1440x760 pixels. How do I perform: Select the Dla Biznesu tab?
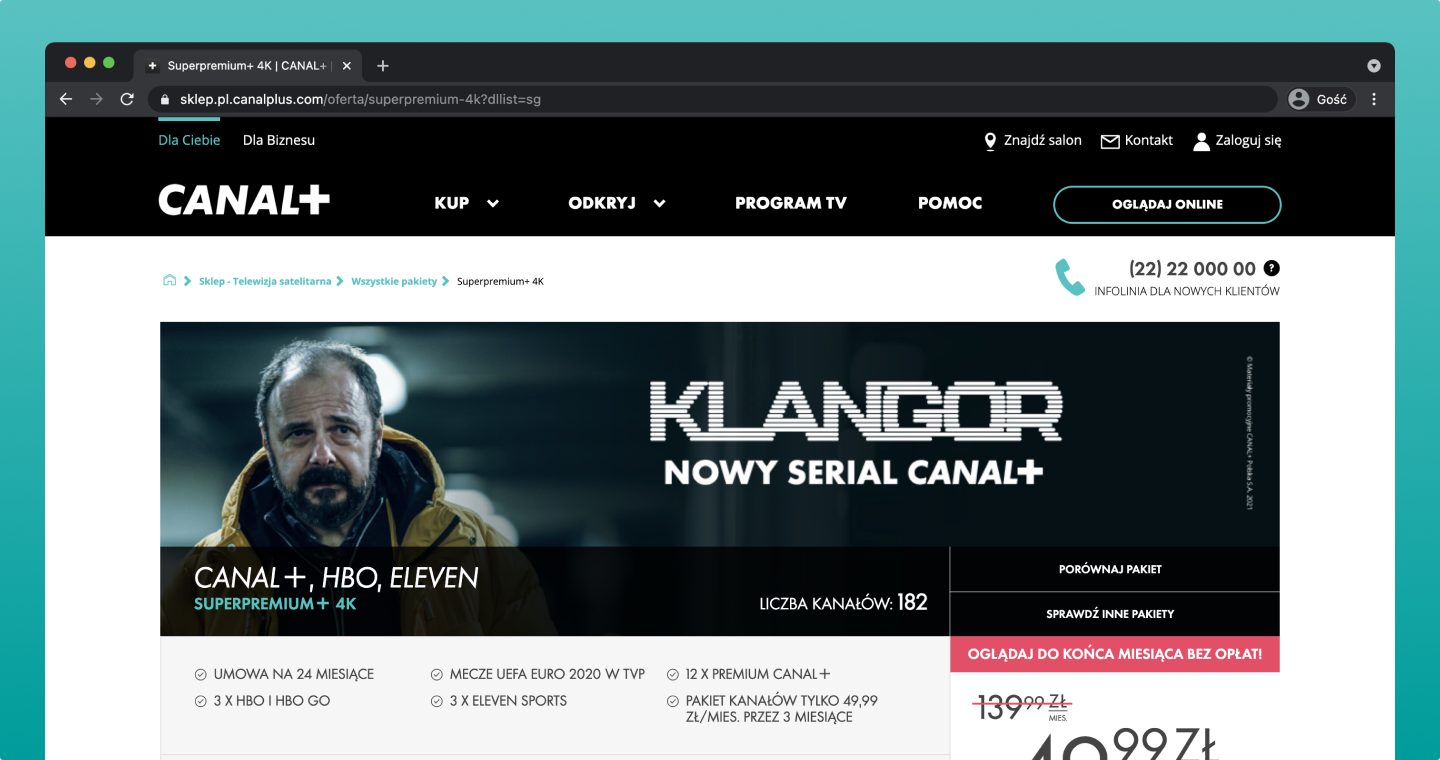[x=279, y=140]
